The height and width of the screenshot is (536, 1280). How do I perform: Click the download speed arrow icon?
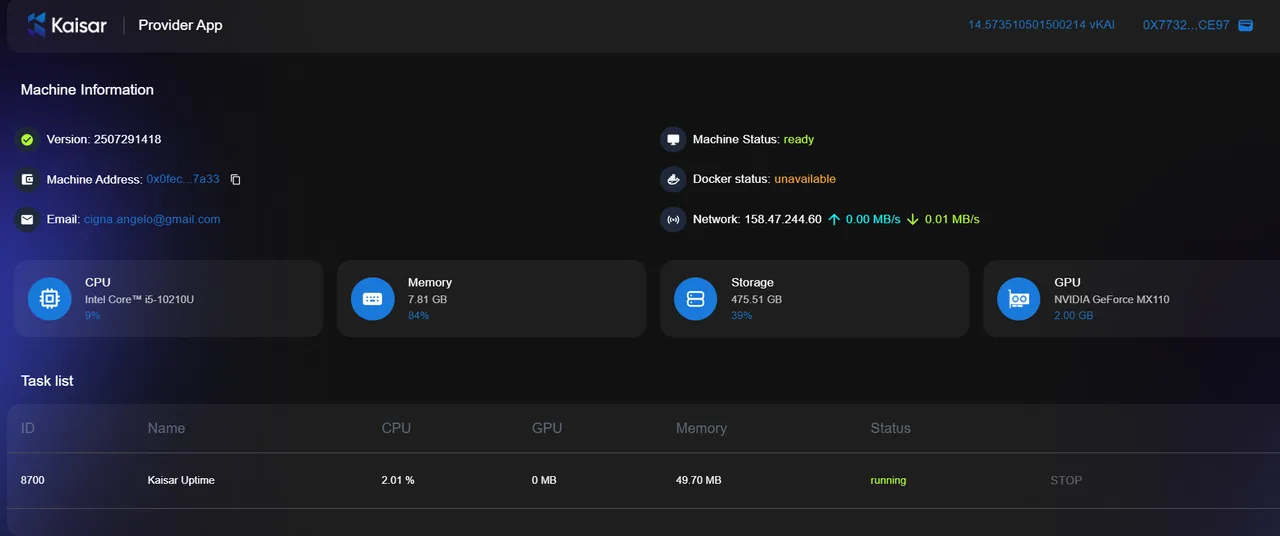click(x=912, y=219)
